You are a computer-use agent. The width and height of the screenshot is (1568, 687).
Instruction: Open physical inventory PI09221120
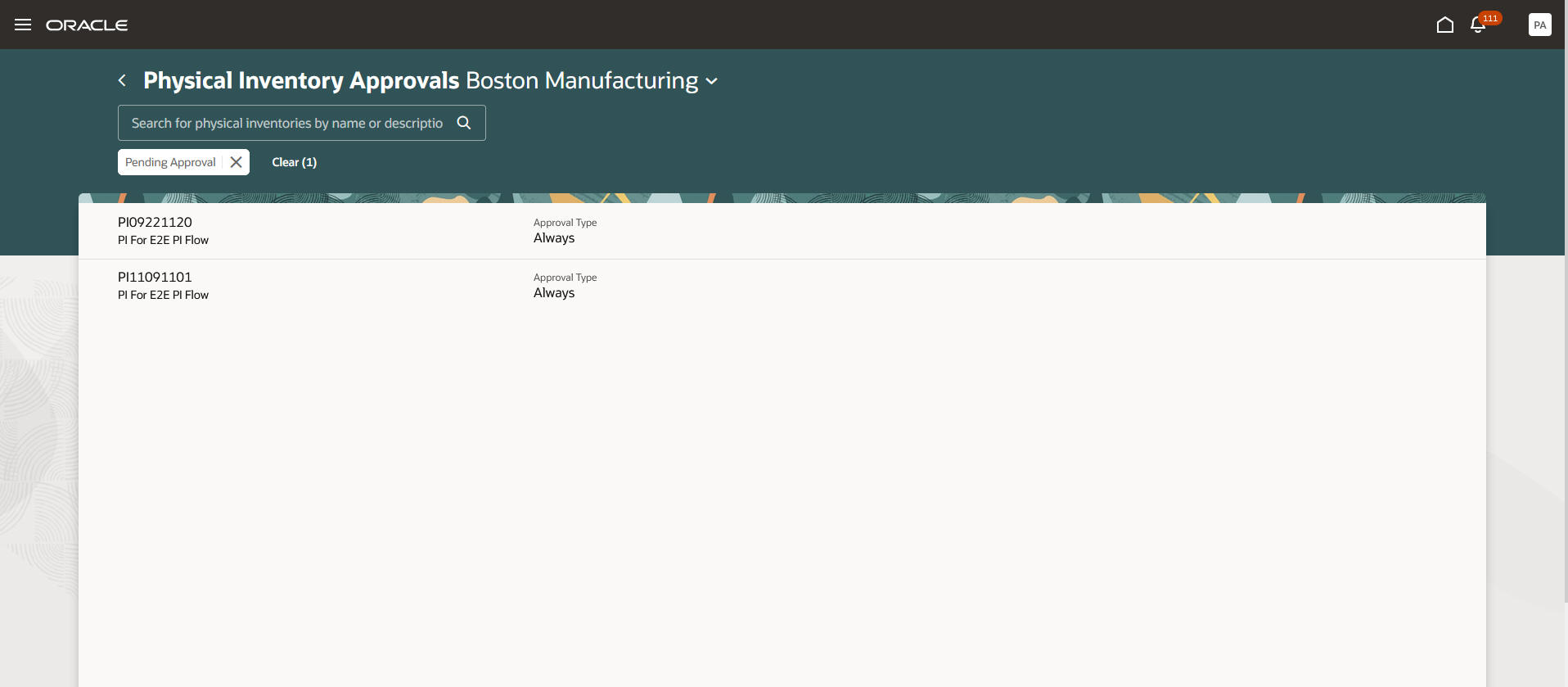tap(155, 222)
